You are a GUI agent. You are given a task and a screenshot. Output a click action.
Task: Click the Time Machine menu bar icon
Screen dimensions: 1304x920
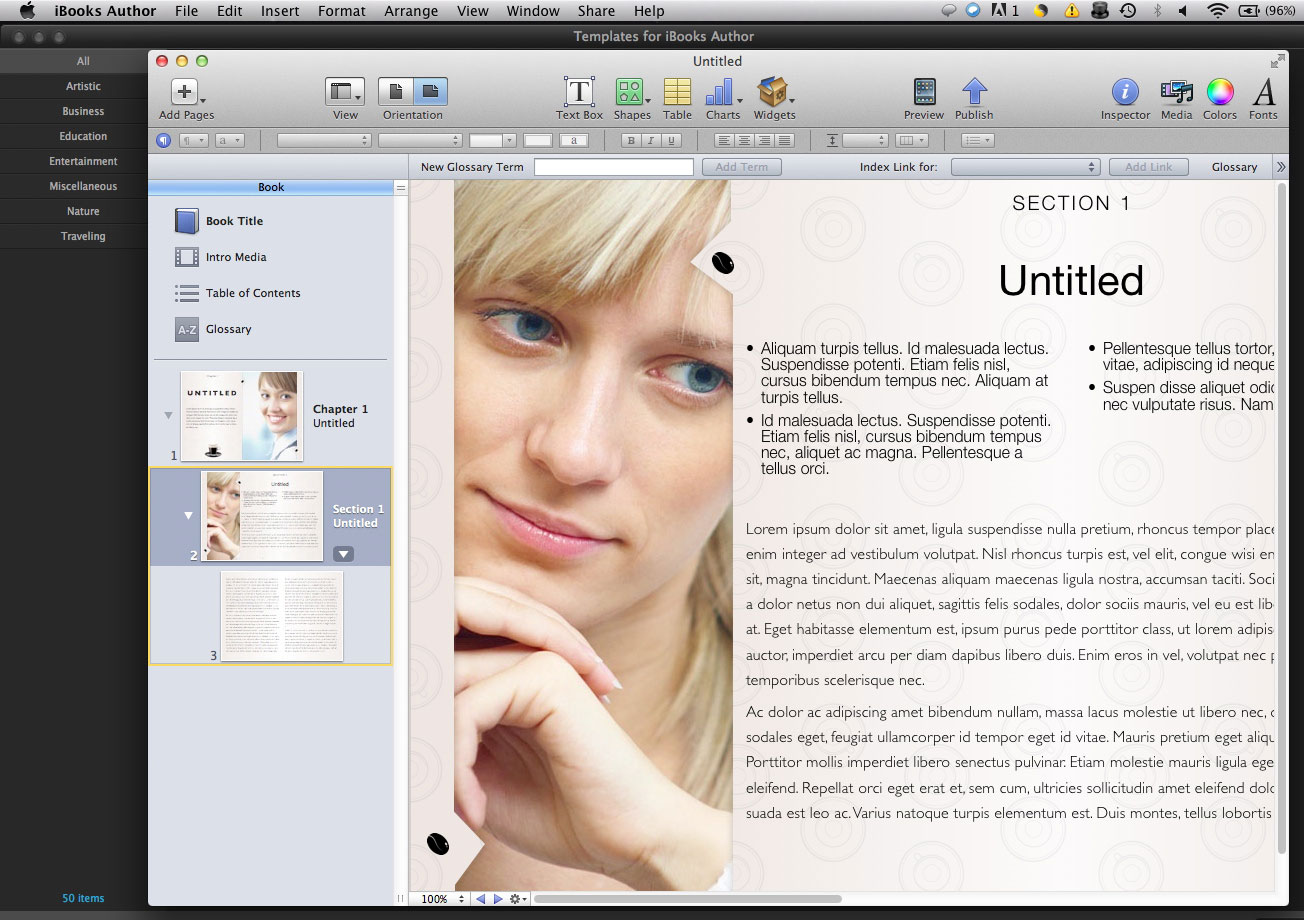(1128, 11)
